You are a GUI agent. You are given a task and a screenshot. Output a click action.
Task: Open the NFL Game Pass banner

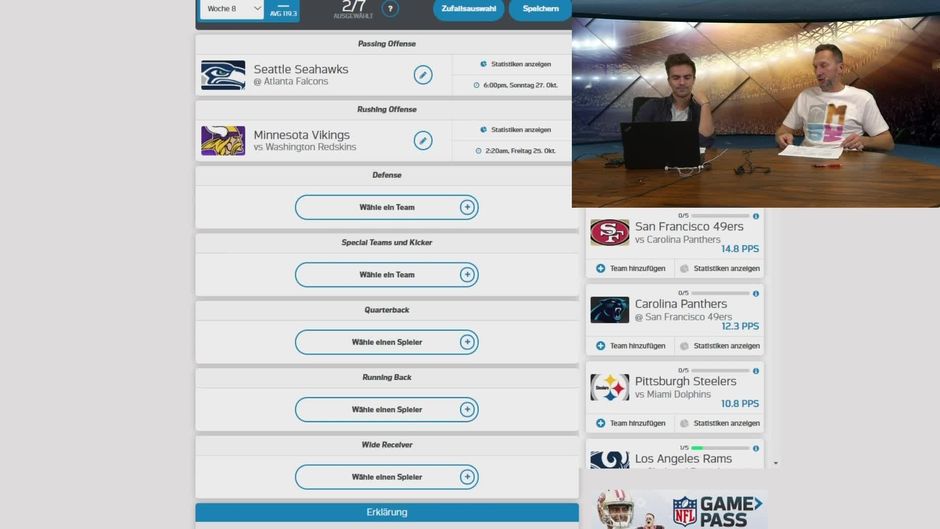click(x=680, y=509)
